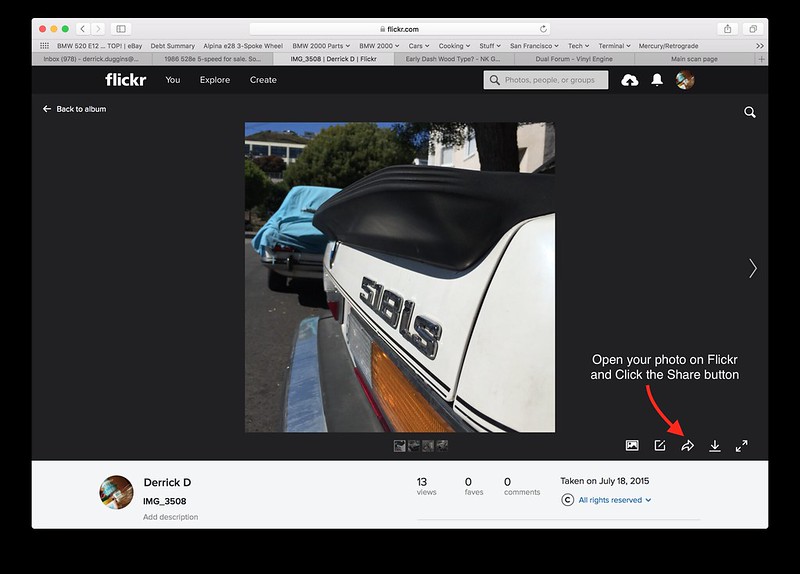Go to next photo with right chevron
Viewport: 800px width, 574px height.
coord(752,268)
